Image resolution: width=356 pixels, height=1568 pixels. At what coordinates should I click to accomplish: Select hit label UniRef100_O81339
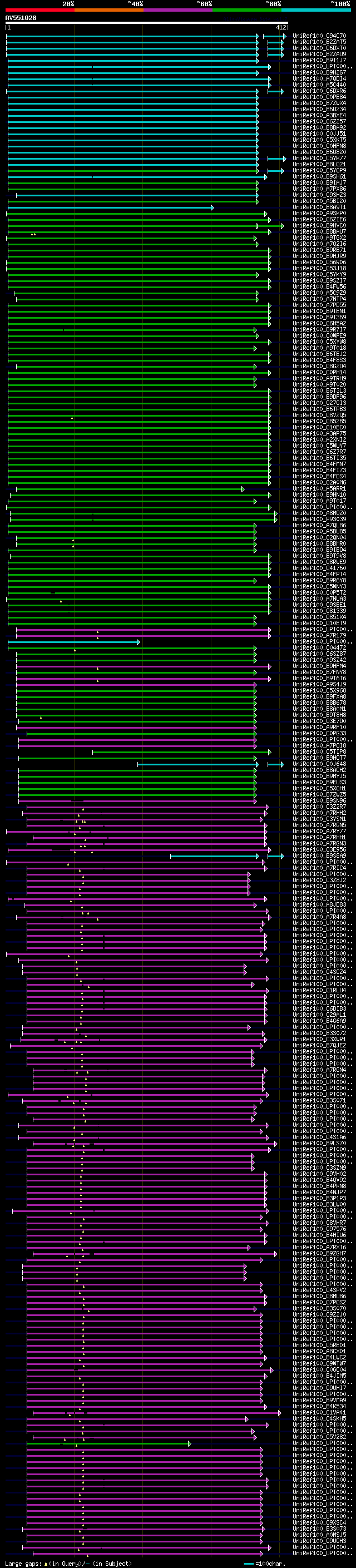tap(319, 611)
